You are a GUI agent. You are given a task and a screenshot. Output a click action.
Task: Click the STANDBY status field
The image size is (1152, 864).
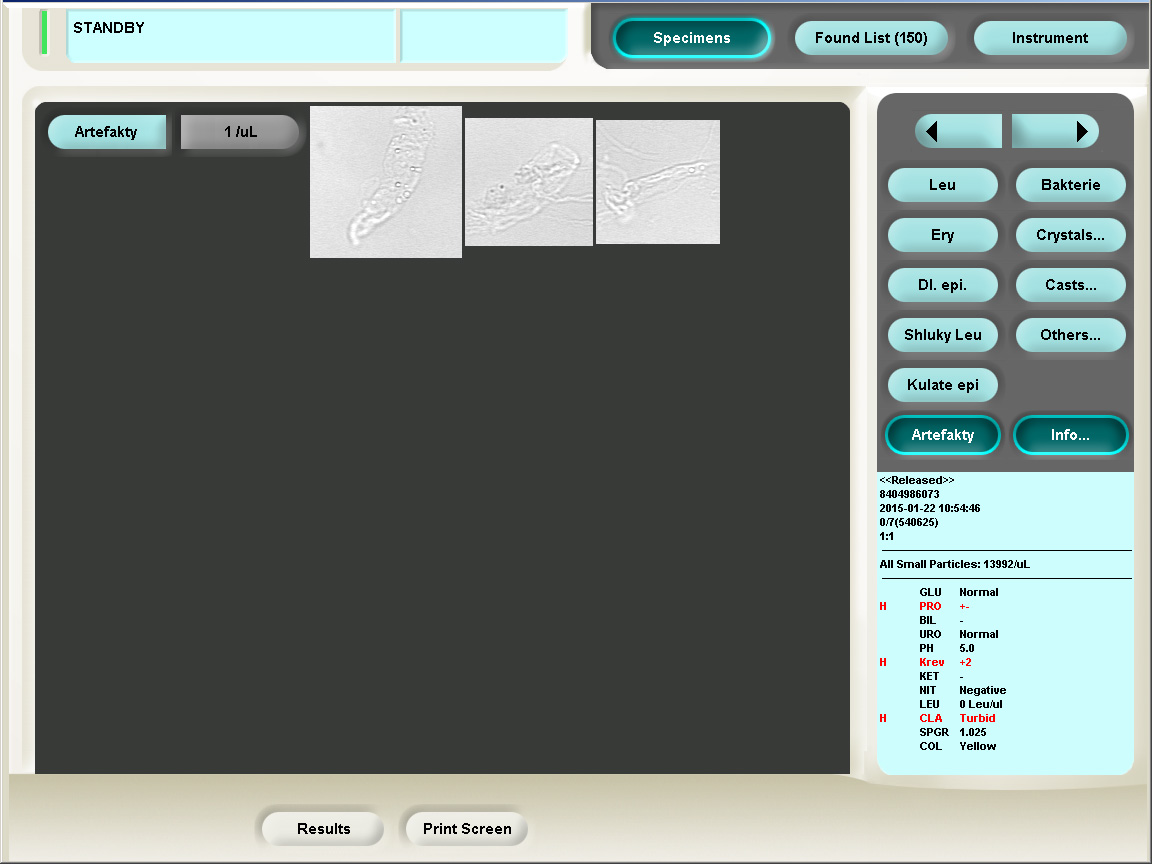pos(231,36)
